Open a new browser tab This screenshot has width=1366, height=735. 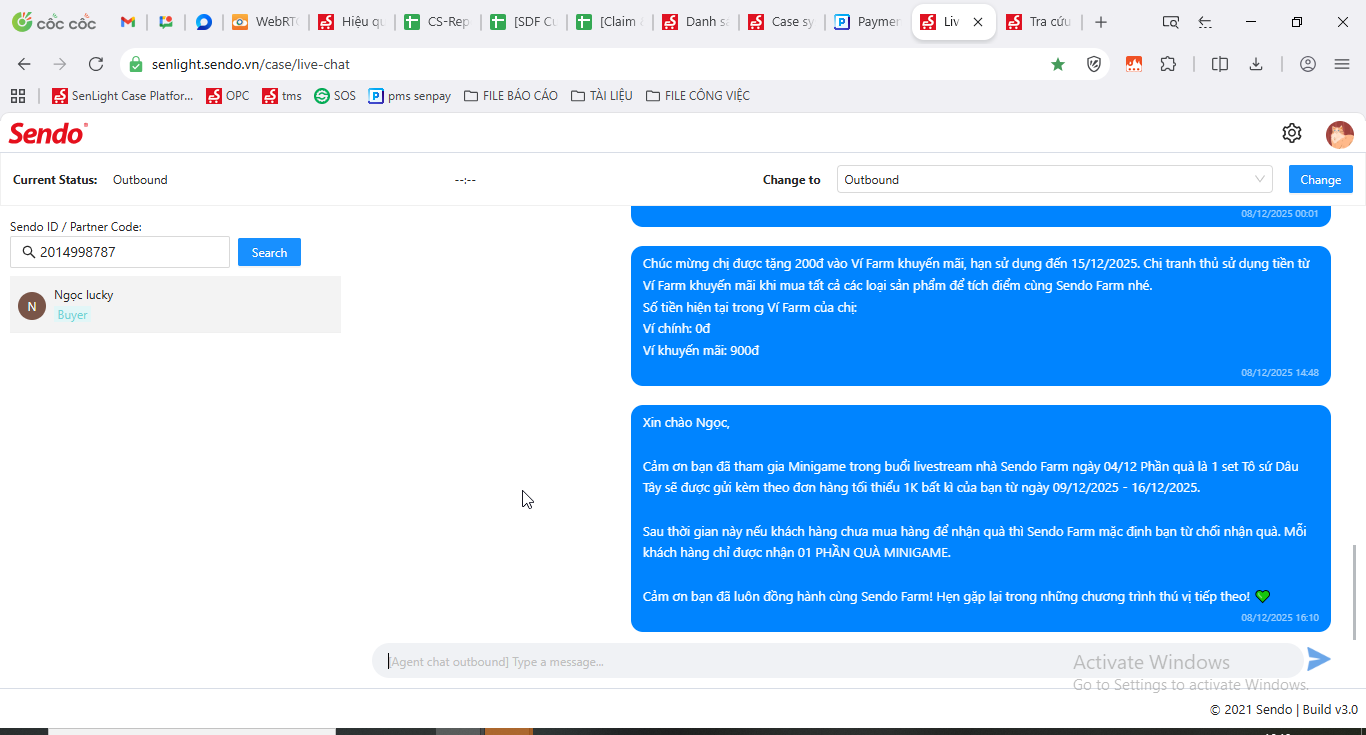1101,22
